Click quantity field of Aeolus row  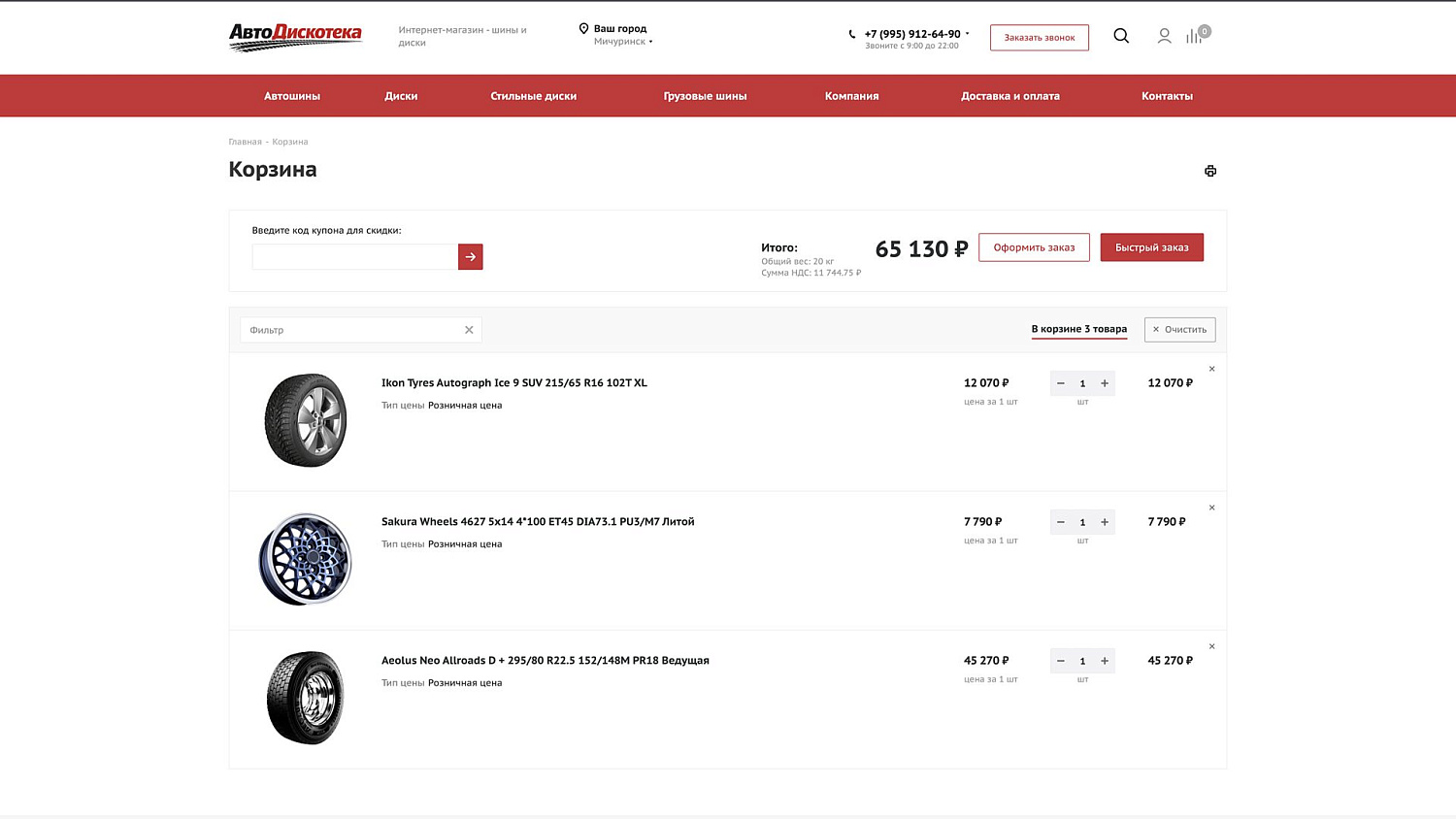[1082, 661]
